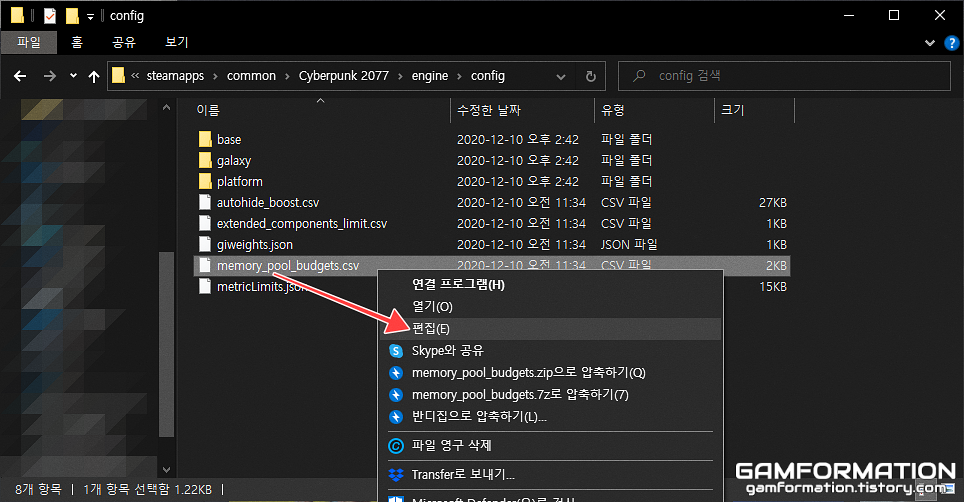Click navigation pane scrollbar down arrow
Image resolution: width=964 pixels, height=502 pixels.
(166, 469)
